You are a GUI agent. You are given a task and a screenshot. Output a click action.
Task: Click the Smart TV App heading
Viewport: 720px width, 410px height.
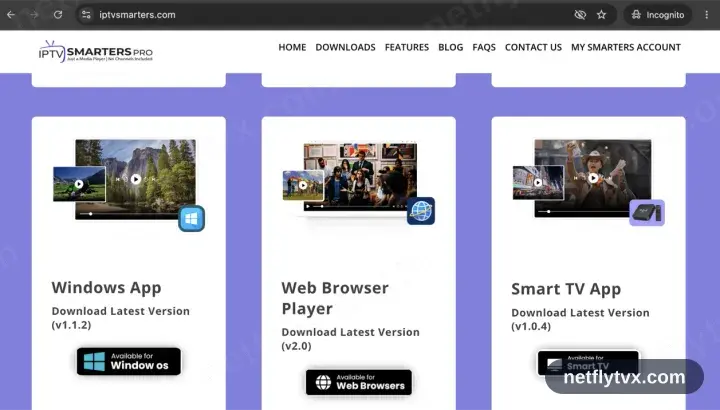point(566,289)
